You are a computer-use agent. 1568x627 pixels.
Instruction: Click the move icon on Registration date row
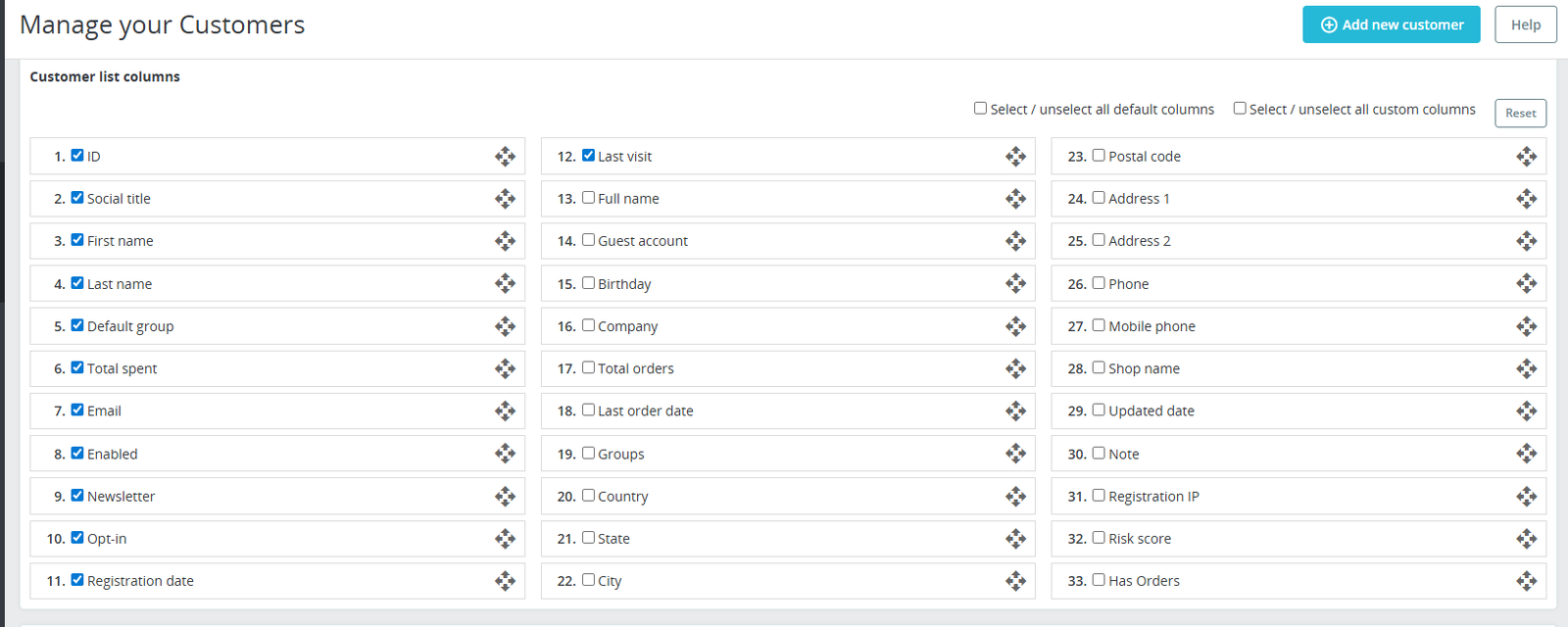click(x=505, y=581)
